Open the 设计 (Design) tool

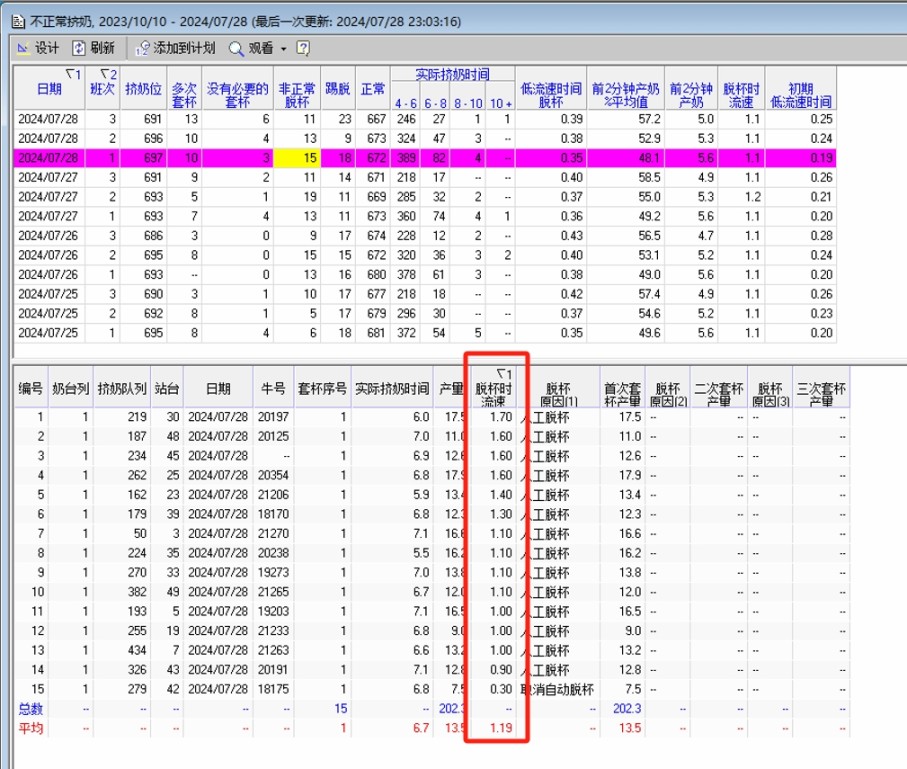[x=38, y=48]
